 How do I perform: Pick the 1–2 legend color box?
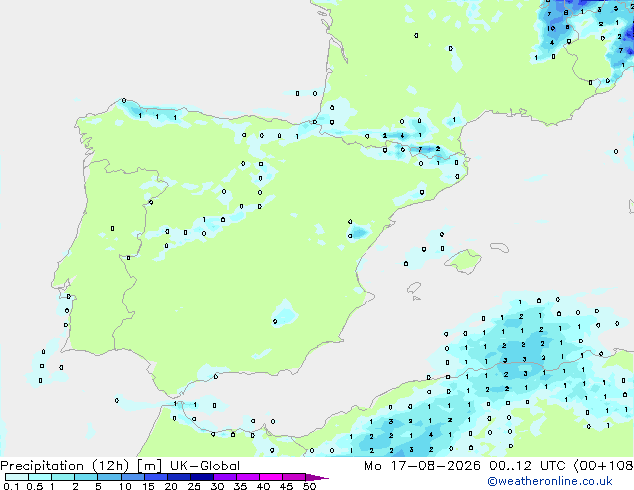click(x=63, y=477)
